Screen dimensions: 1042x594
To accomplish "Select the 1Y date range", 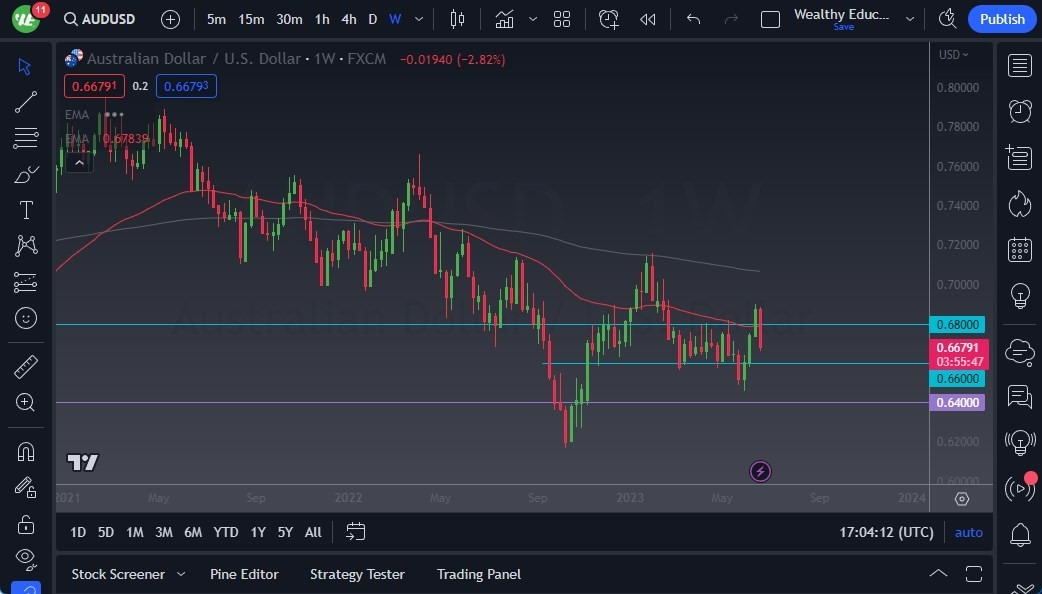I will point(258,532).
